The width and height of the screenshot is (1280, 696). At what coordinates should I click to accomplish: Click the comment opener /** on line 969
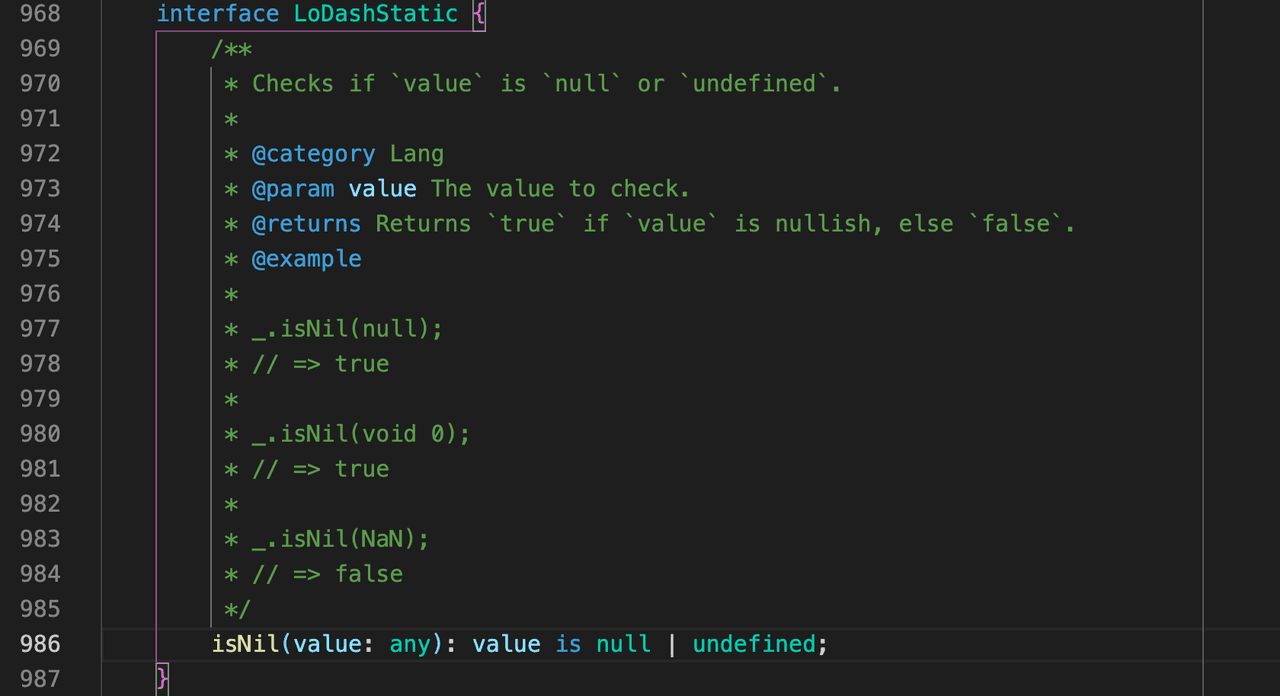[231, 49]
